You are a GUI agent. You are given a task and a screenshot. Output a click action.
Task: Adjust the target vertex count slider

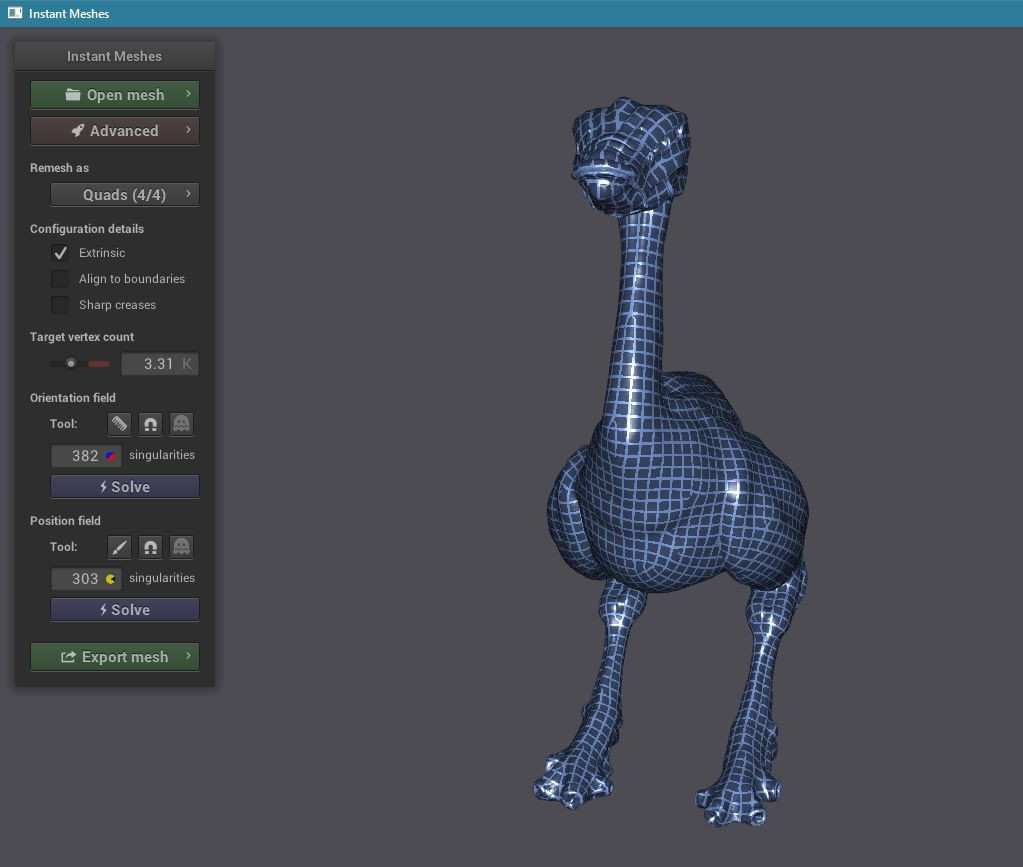[80, 363]
